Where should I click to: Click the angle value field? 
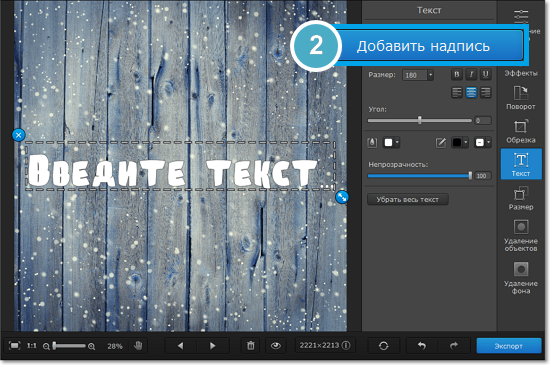point(483,121)
